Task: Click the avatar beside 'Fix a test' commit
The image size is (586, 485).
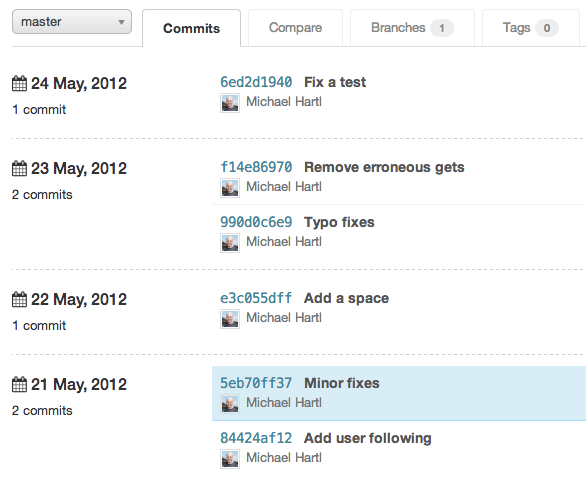Action: (x=230, y=103)
